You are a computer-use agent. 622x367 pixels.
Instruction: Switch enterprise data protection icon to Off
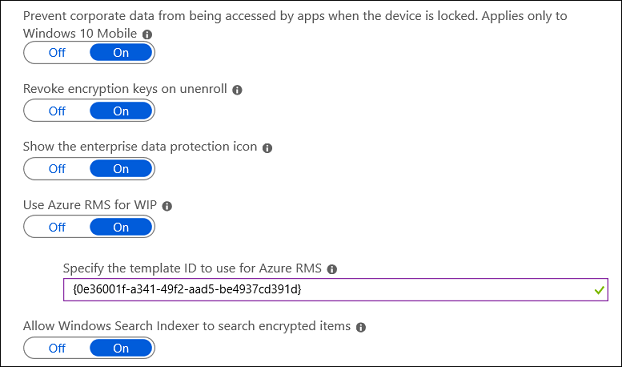(57, 169)
